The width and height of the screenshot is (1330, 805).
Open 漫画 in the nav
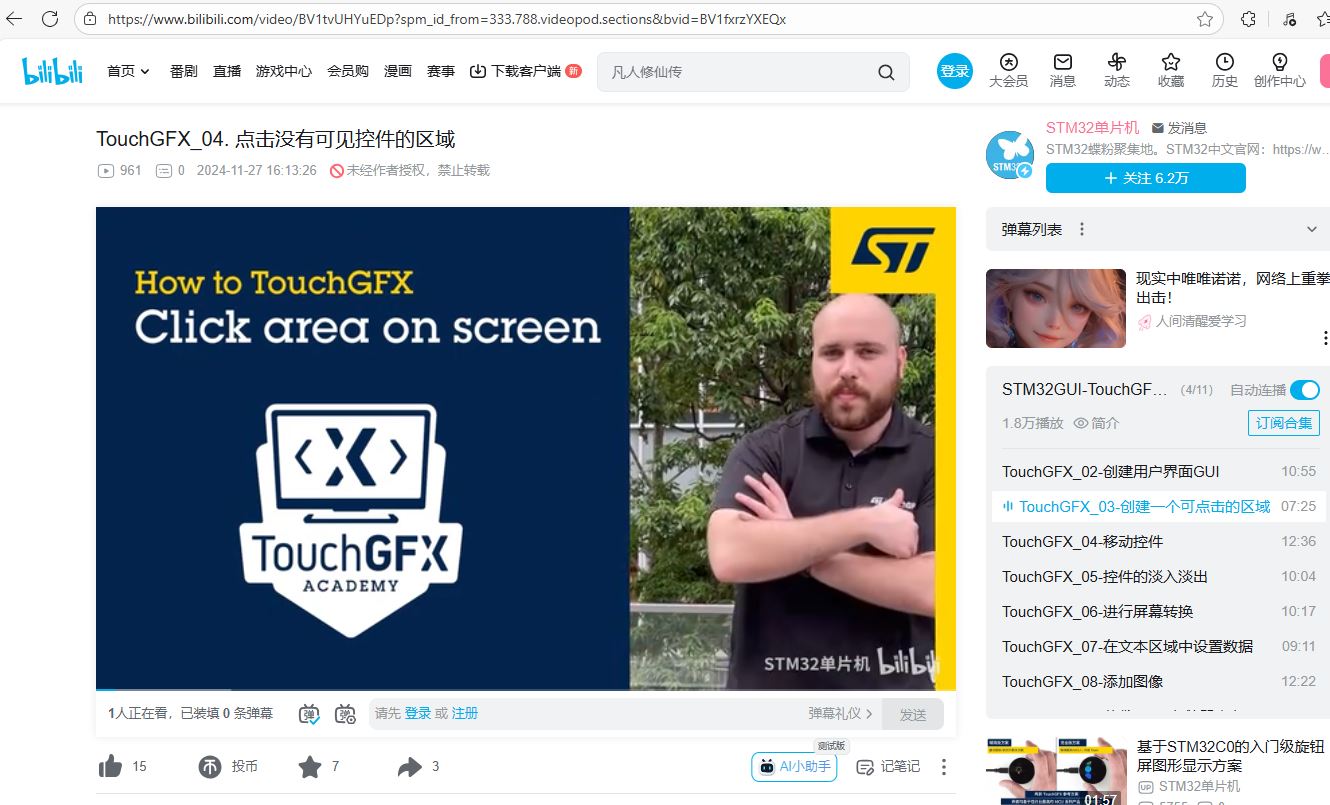(x=398, y=71)
